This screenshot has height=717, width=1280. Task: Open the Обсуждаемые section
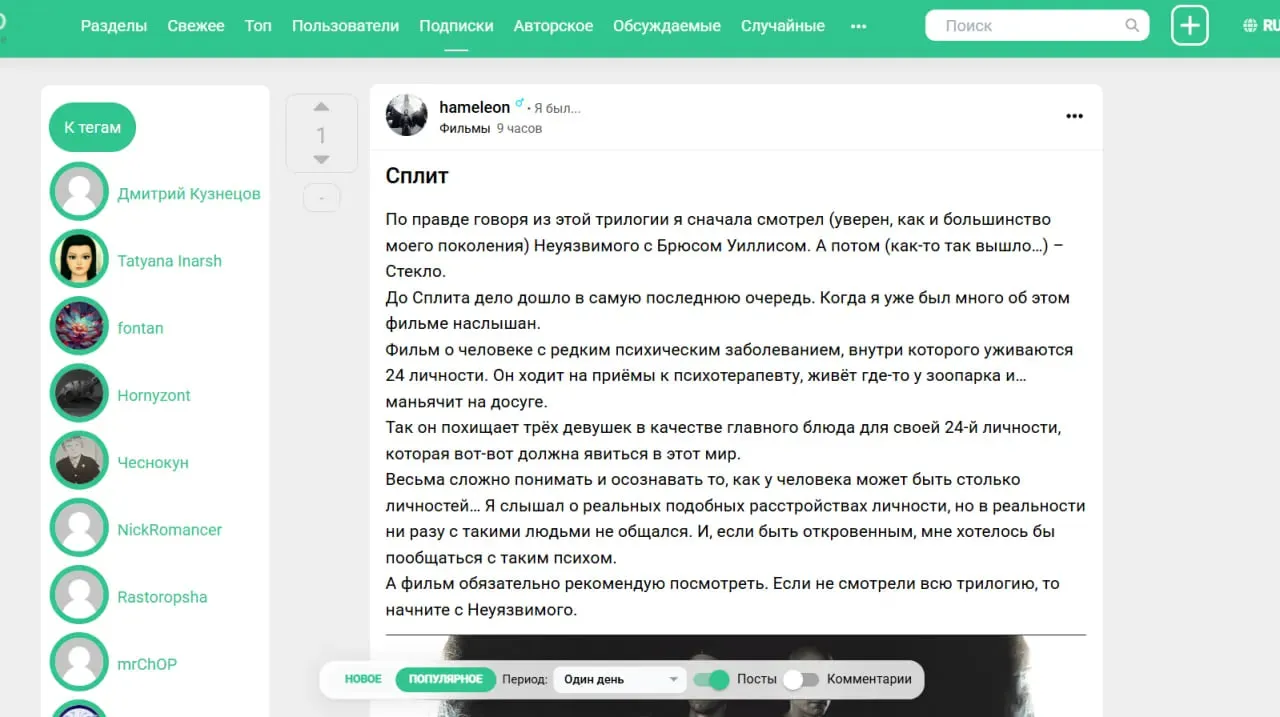pos(667,26)
